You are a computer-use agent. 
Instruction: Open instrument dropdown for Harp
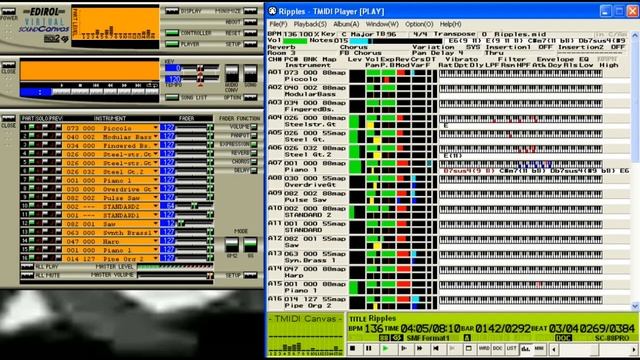tap(156, 241)
